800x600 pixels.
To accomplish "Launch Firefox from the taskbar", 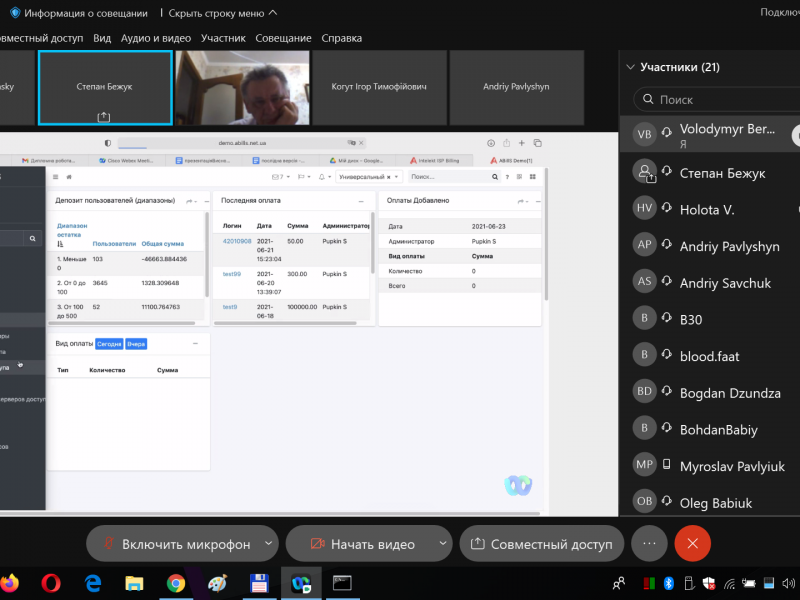I will click(9, 582).
